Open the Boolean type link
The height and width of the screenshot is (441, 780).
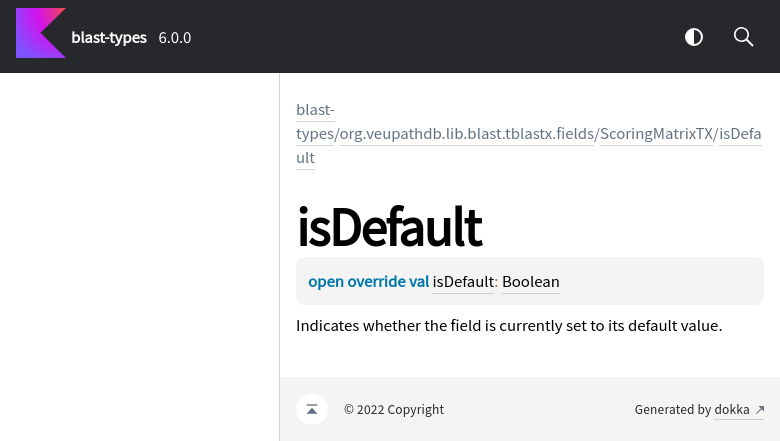(531, 282)
